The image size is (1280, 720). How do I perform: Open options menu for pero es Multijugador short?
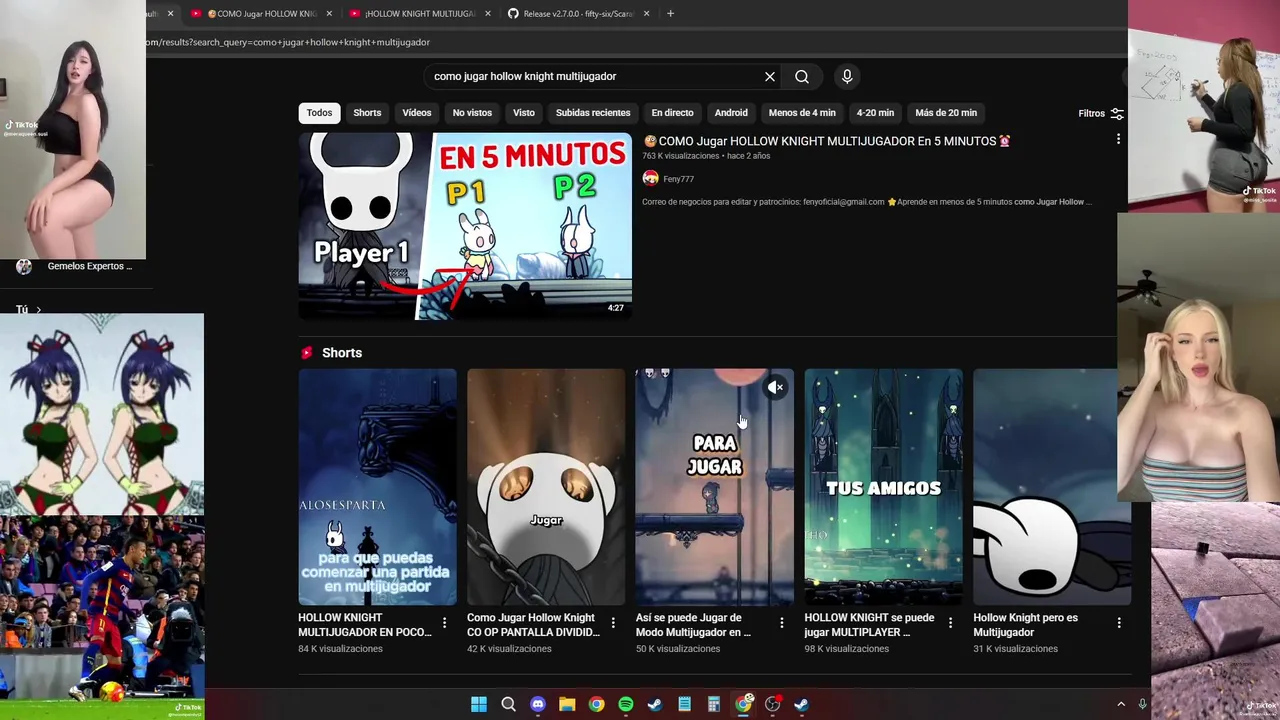click(x=1119, y=623)
